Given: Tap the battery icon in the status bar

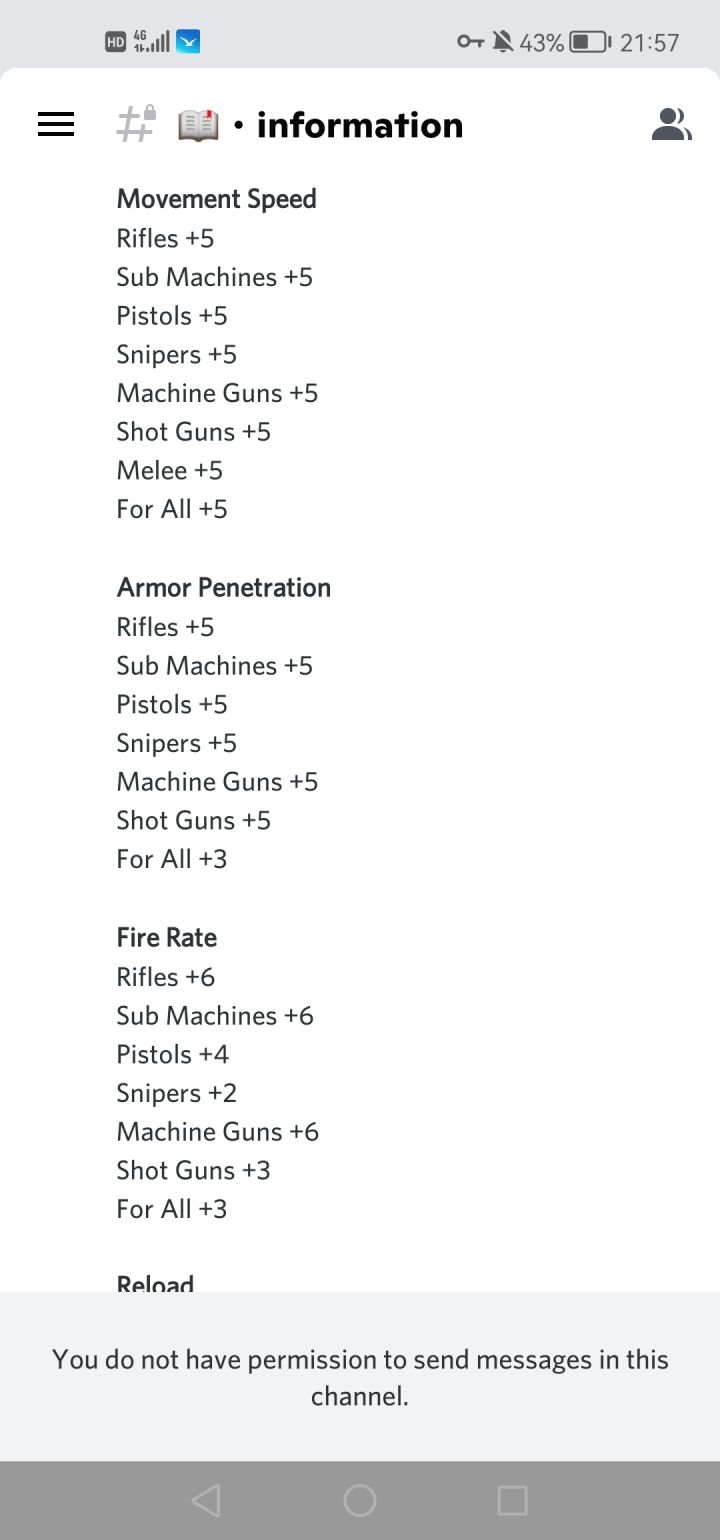Looking at the screenshot, I should tap(590, 42).
